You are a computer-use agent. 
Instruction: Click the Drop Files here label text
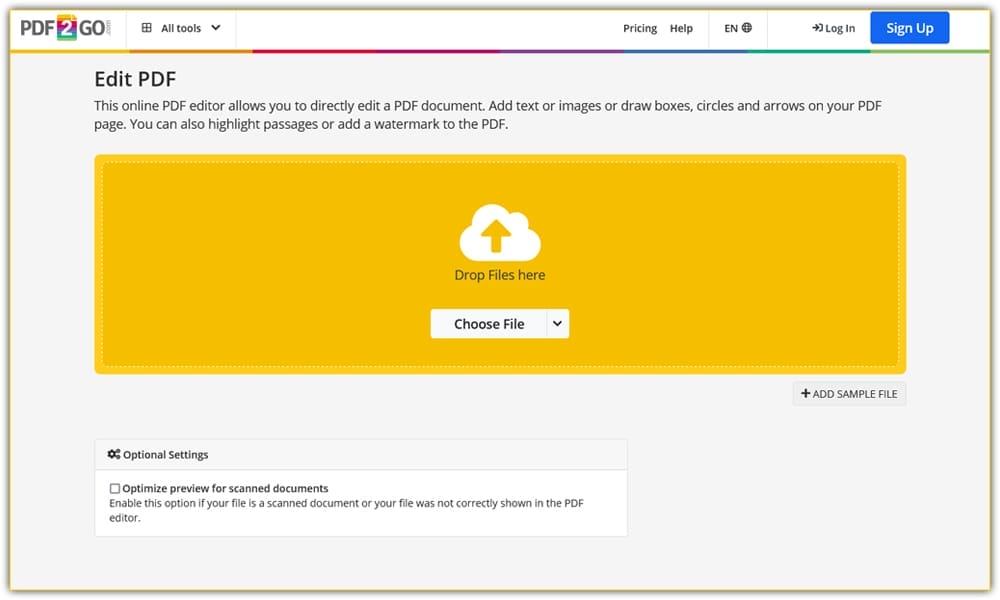[x=500, y=274]
